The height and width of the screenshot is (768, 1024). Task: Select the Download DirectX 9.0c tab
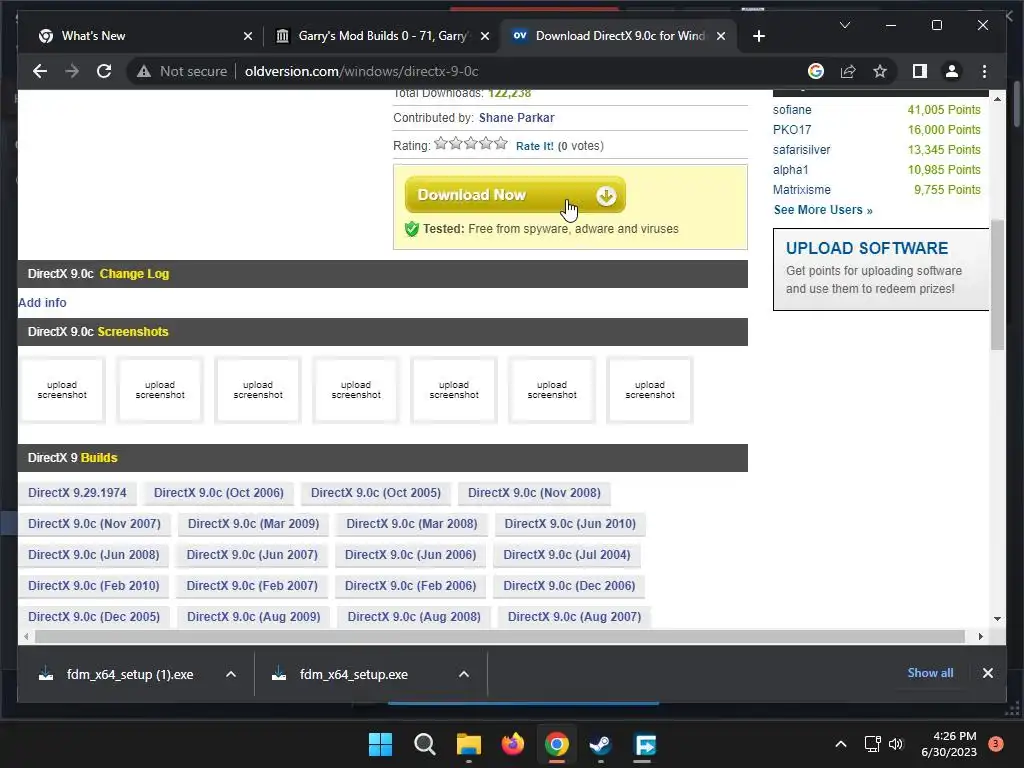pyautogui.click(x=618, y=36)
